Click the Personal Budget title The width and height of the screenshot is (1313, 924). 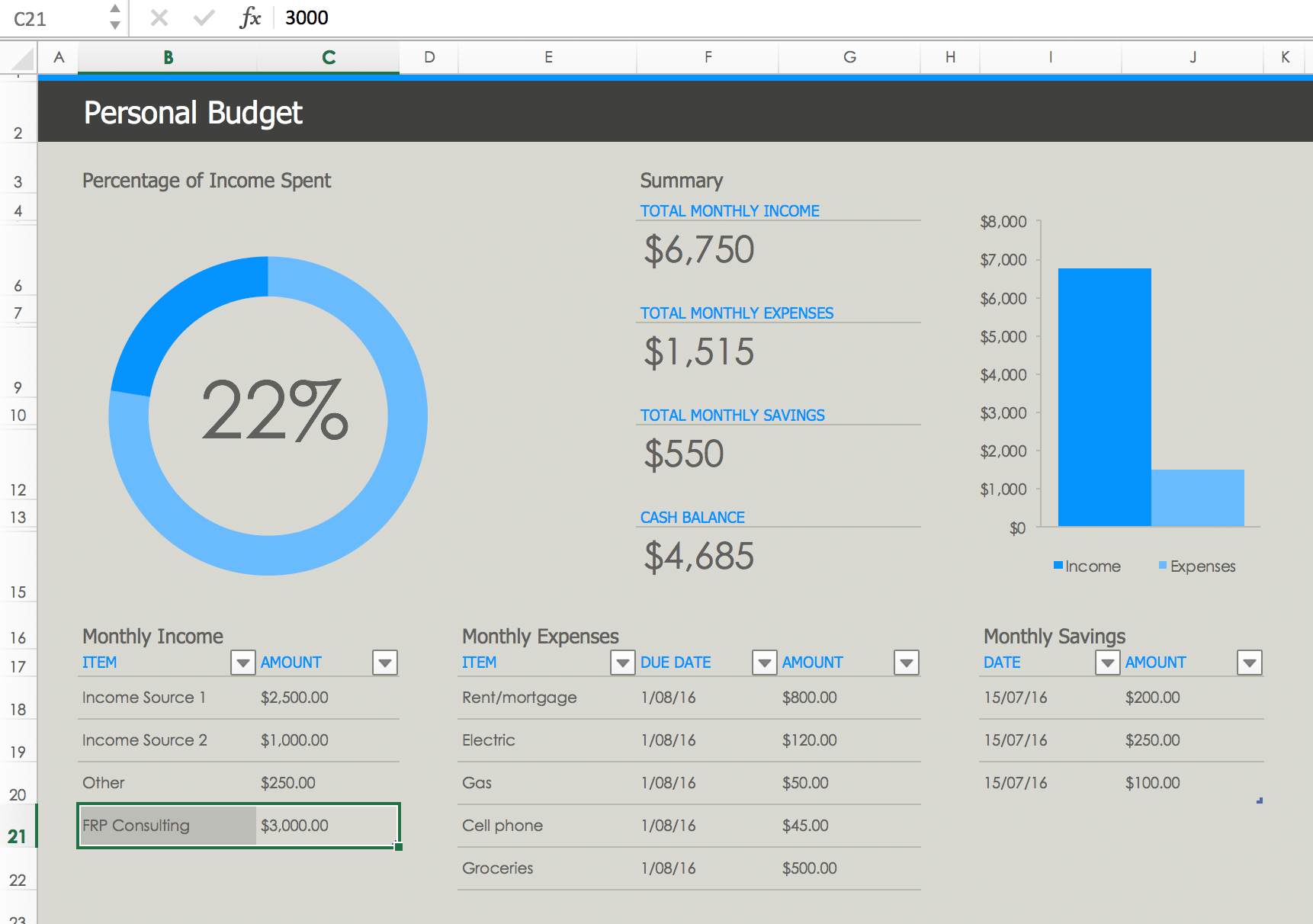(193, 113)
